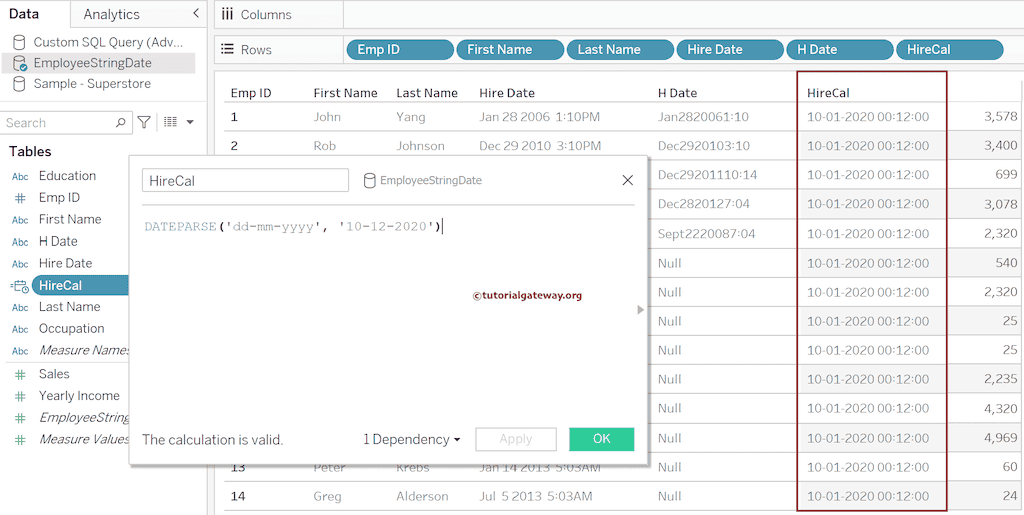Select the EmployeeStringDate data source icon
The image size is (1024, 515).
[x=20, y=63]
